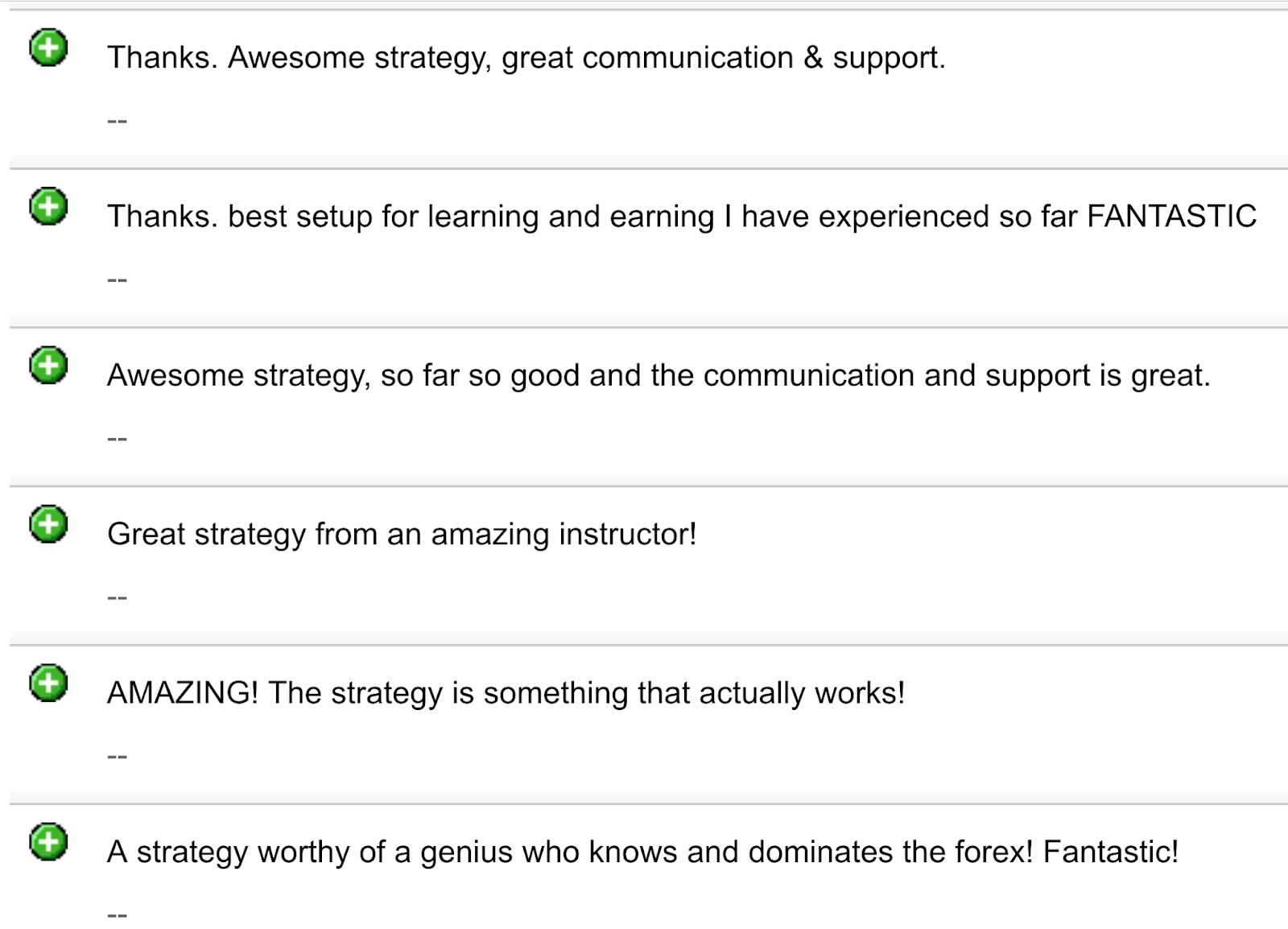Screen dimensions: 1288x929
Task: Click green plus icon beside 'AMAZING! The strategy' feedback
Action: click(x=48, y=683)
